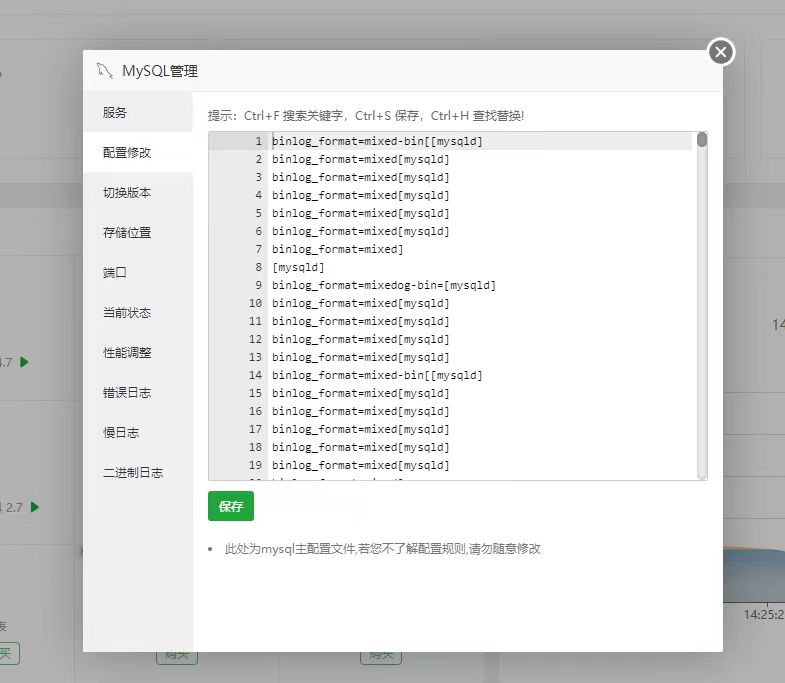Open the 服务 tab
This screenshot has height=683, width=785.
(x=138, y=112)
